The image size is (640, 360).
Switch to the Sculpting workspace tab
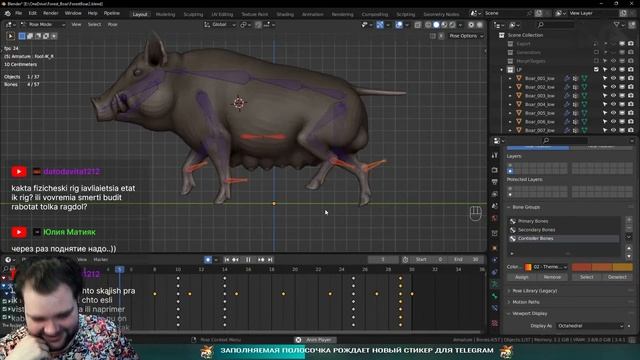click(193, 14)
